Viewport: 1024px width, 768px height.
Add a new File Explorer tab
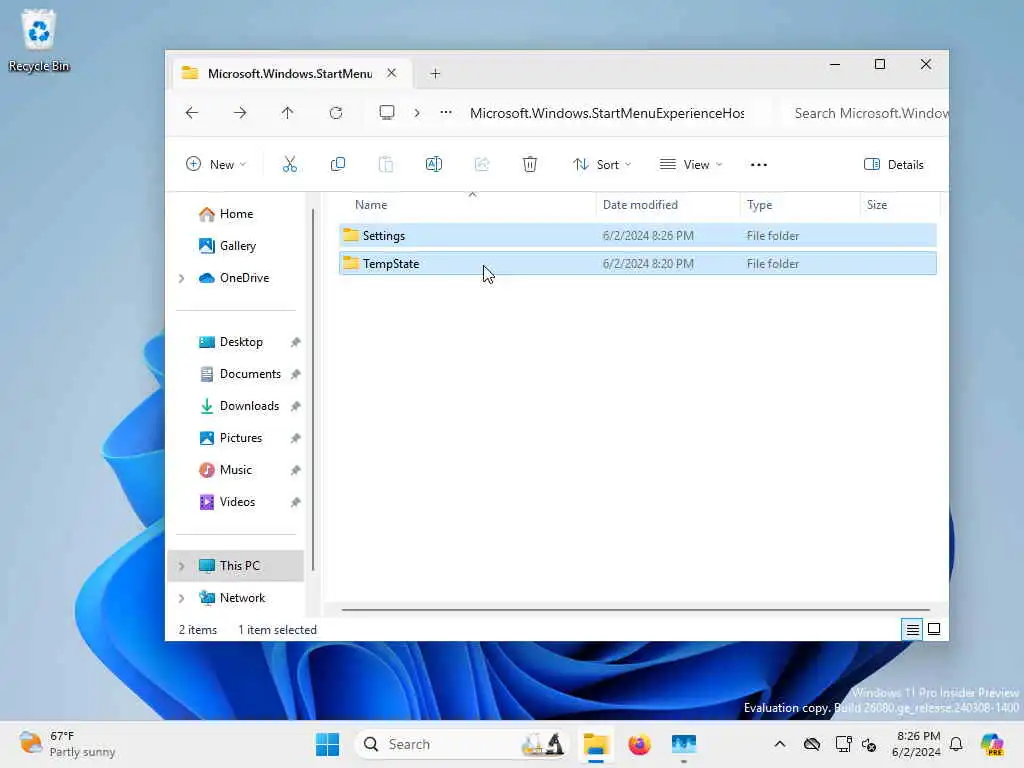pyautogui.click(x=435, y=74)
